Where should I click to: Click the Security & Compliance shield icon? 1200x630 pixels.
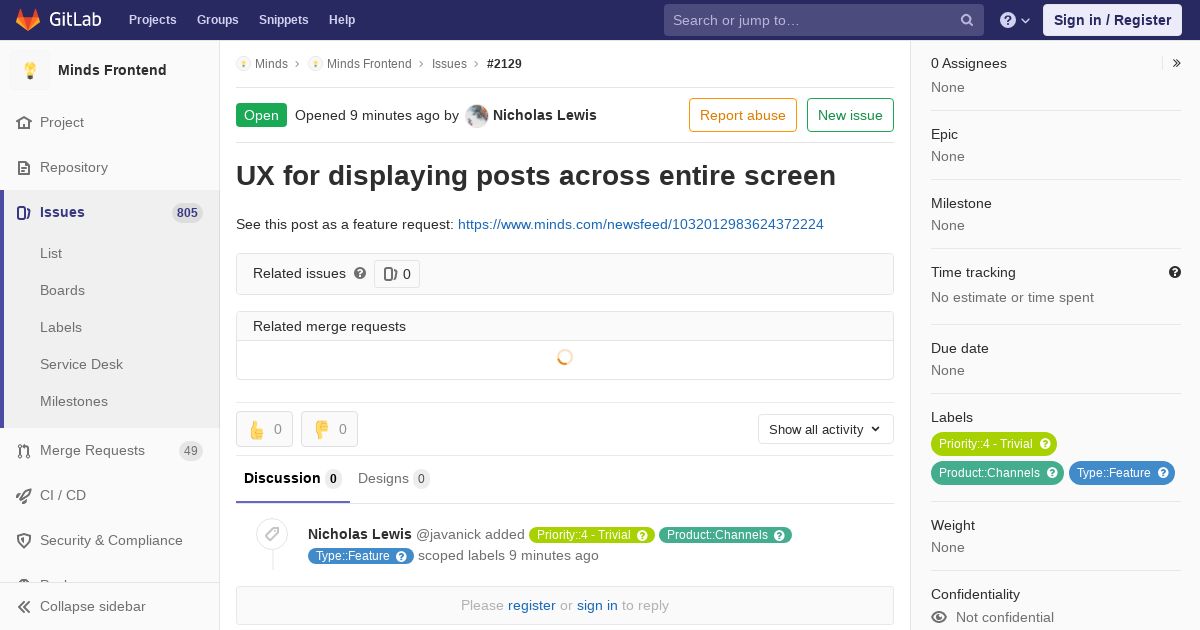pyautogui.click(x=24, y=540)
